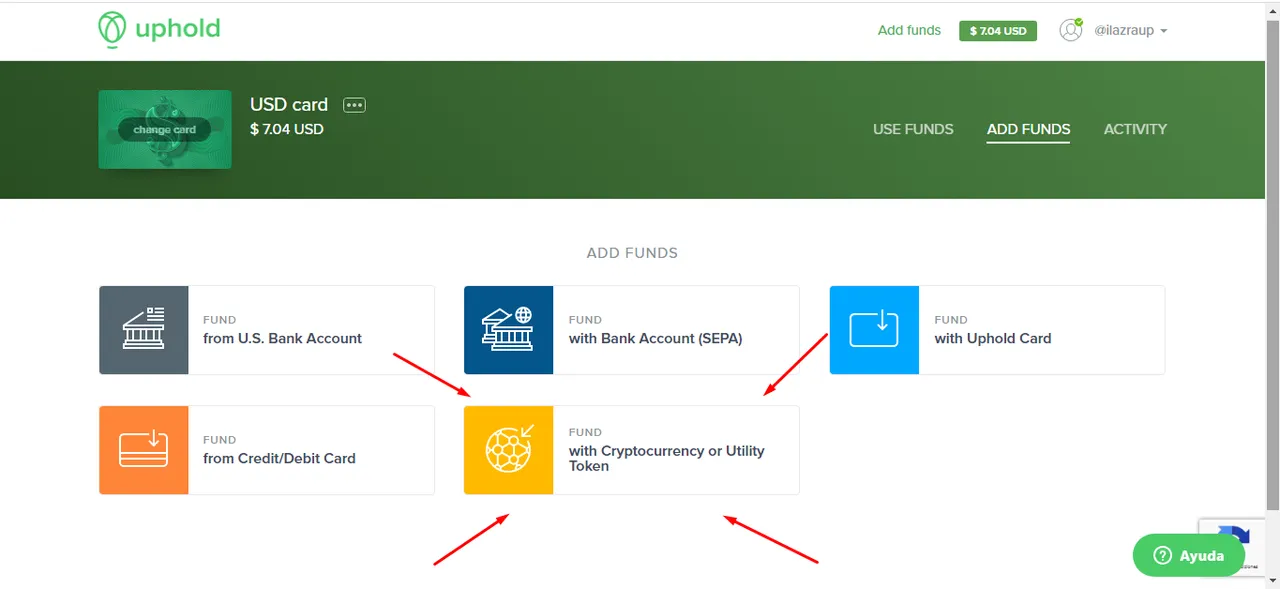Choose Fund from Credit/Debit Card
Image resolution: width=1280 pixels, height=589 pixels.
pos(267,450)
